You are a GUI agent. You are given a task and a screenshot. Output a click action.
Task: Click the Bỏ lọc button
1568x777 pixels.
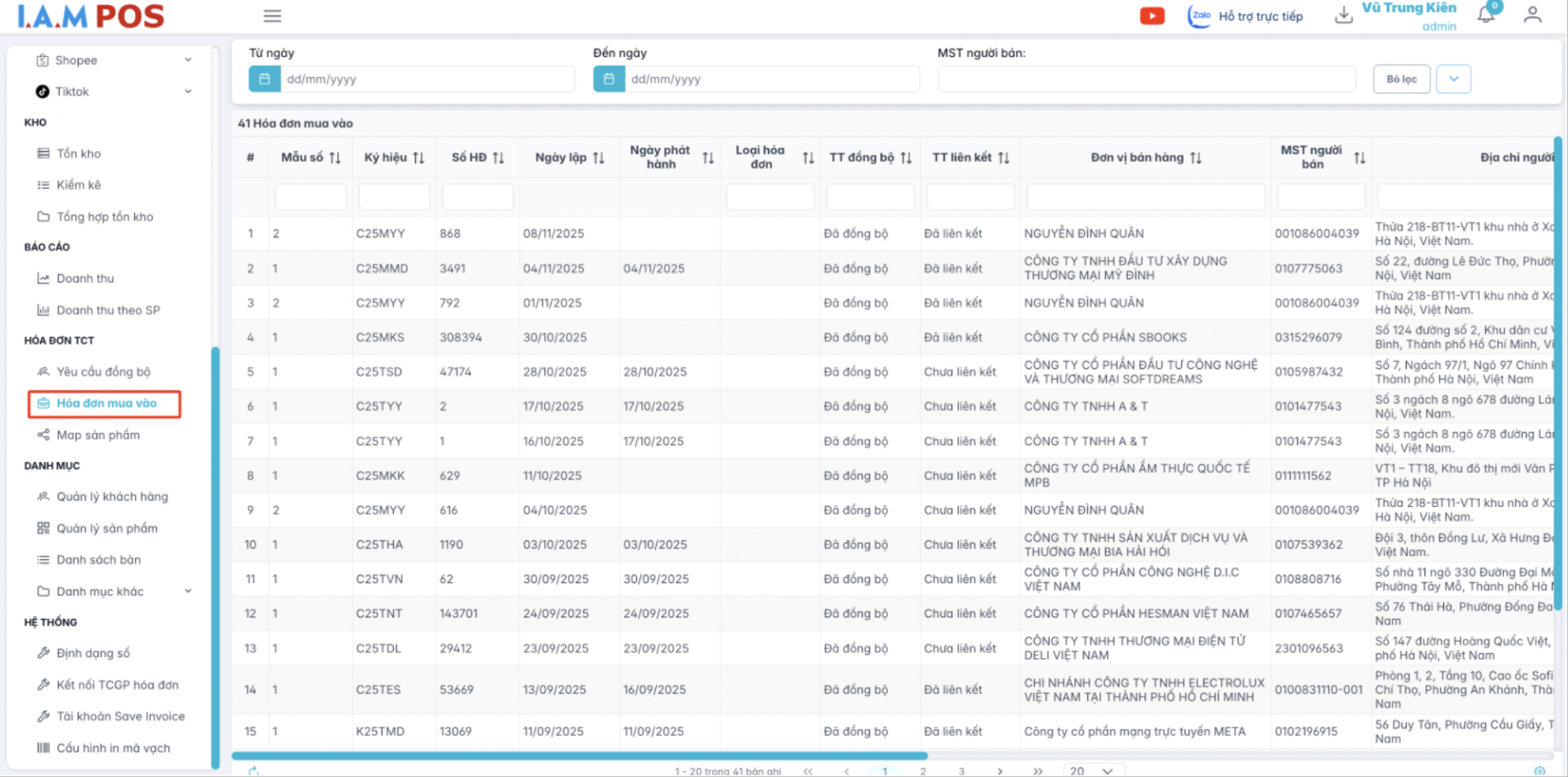click(x=1401, y=79)
